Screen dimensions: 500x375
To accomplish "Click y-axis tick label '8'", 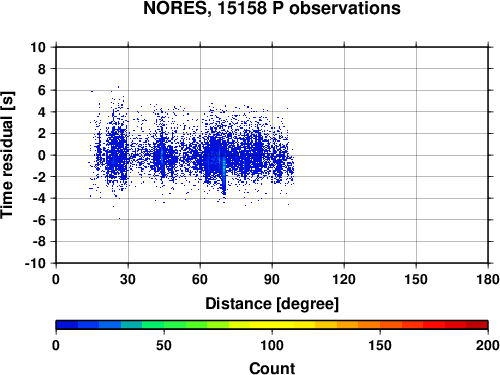I will click(x=42, y=69).
